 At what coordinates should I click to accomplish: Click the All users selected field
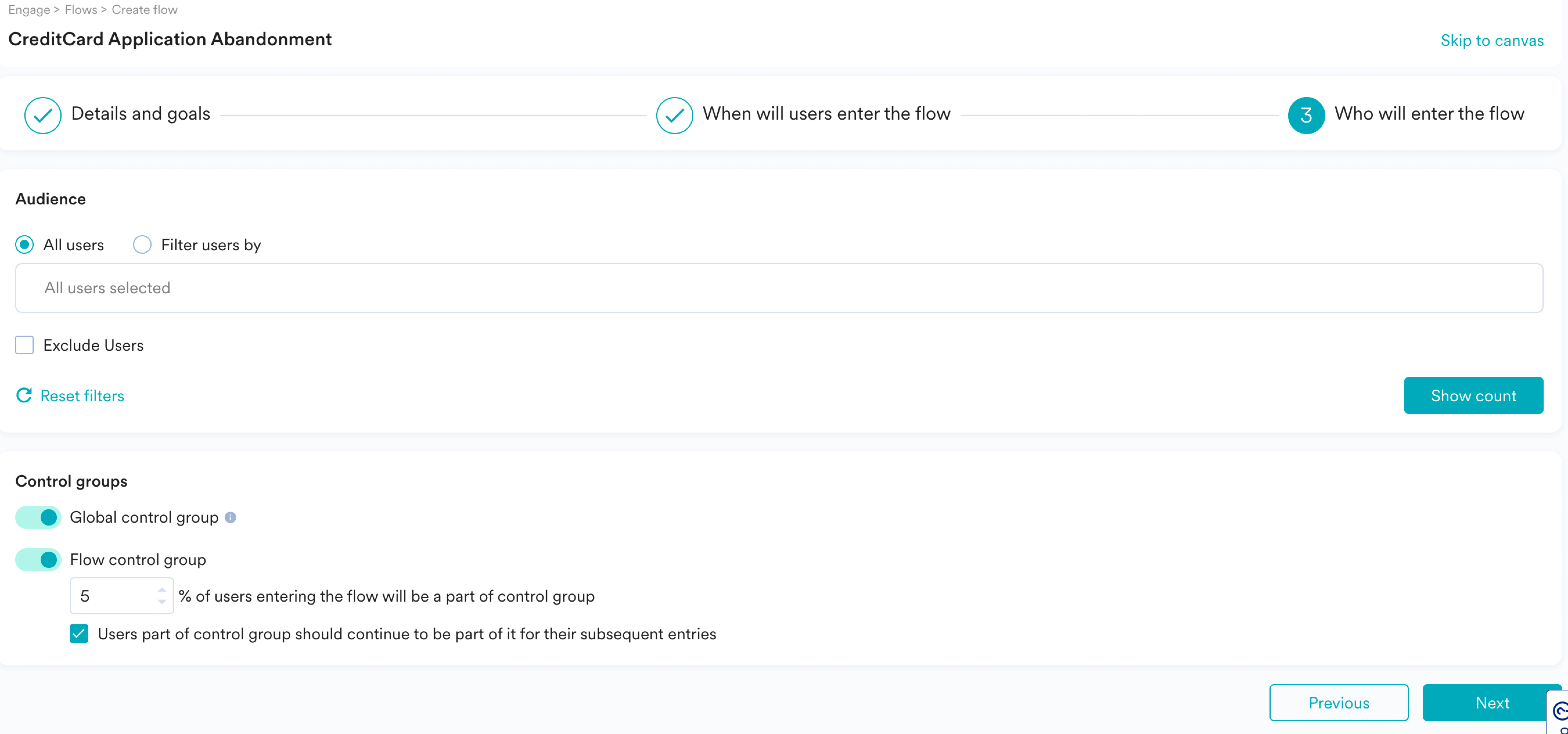point(778,288)
